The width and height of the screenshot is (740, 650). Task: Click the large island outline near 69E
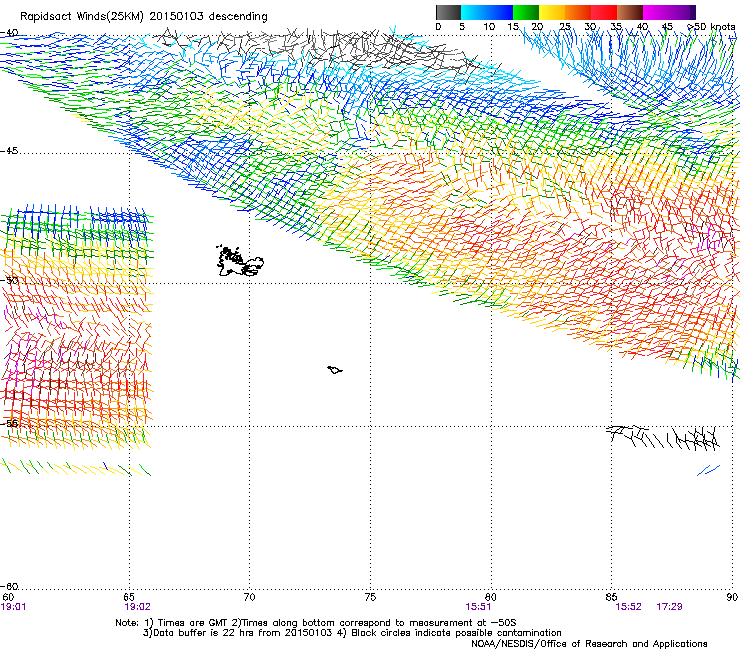[x=240, y=261]
